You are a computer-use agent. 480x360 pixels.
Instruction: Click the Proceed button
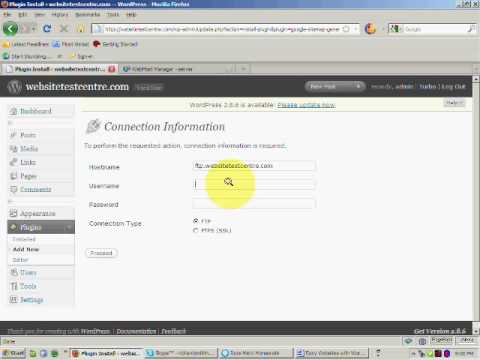pos(101,253)
